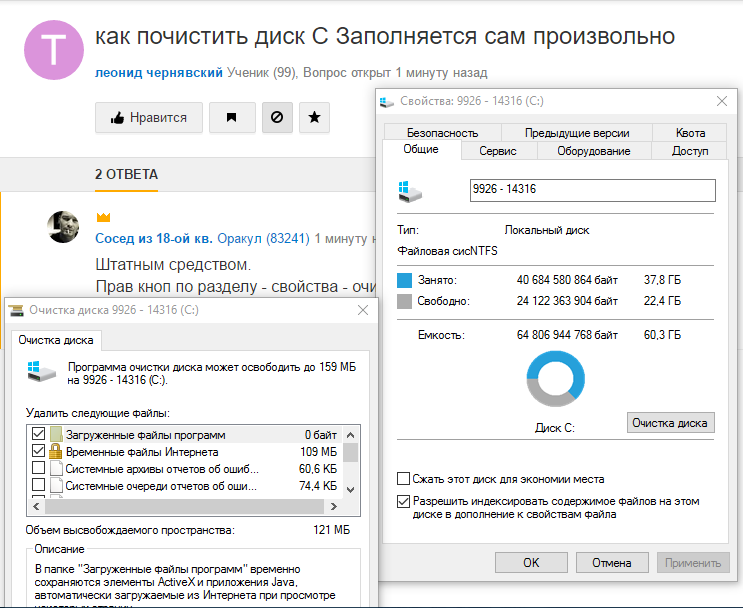Click the 109 МБ size value
This screenshot has width=743, height=608.
(x=318, y=452)
